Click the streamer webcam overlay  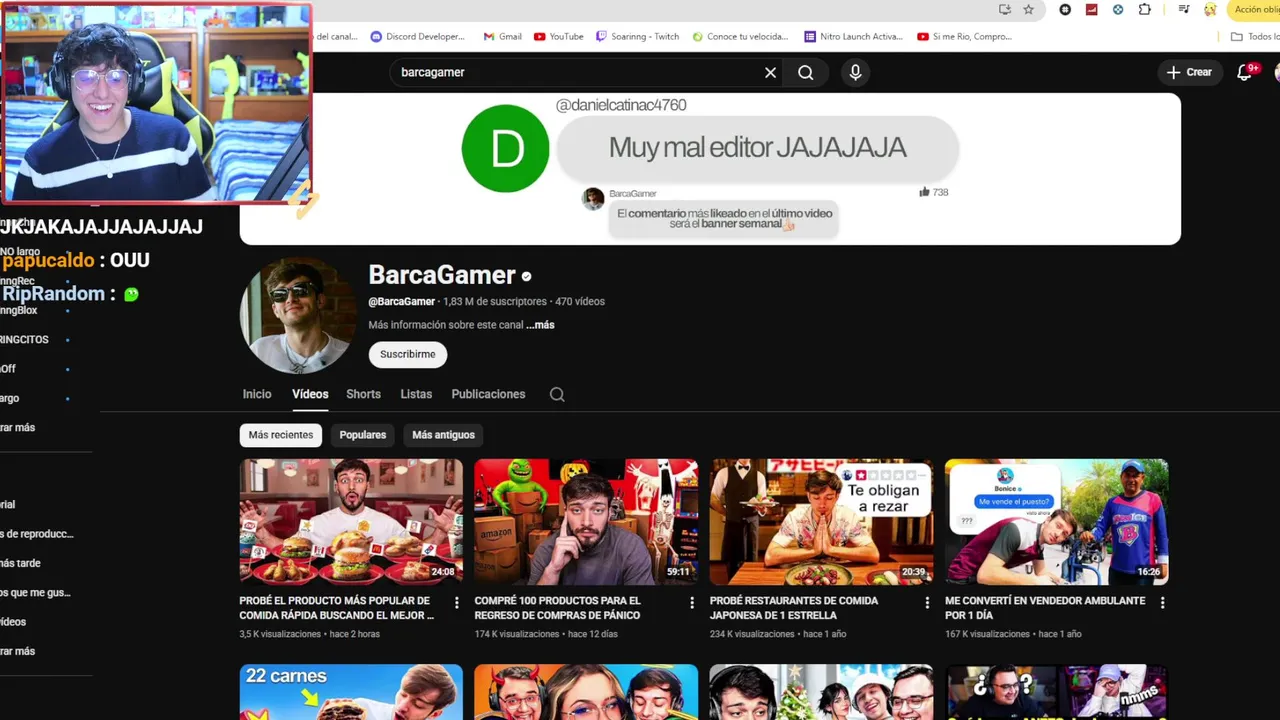click(x=157, y=103)
